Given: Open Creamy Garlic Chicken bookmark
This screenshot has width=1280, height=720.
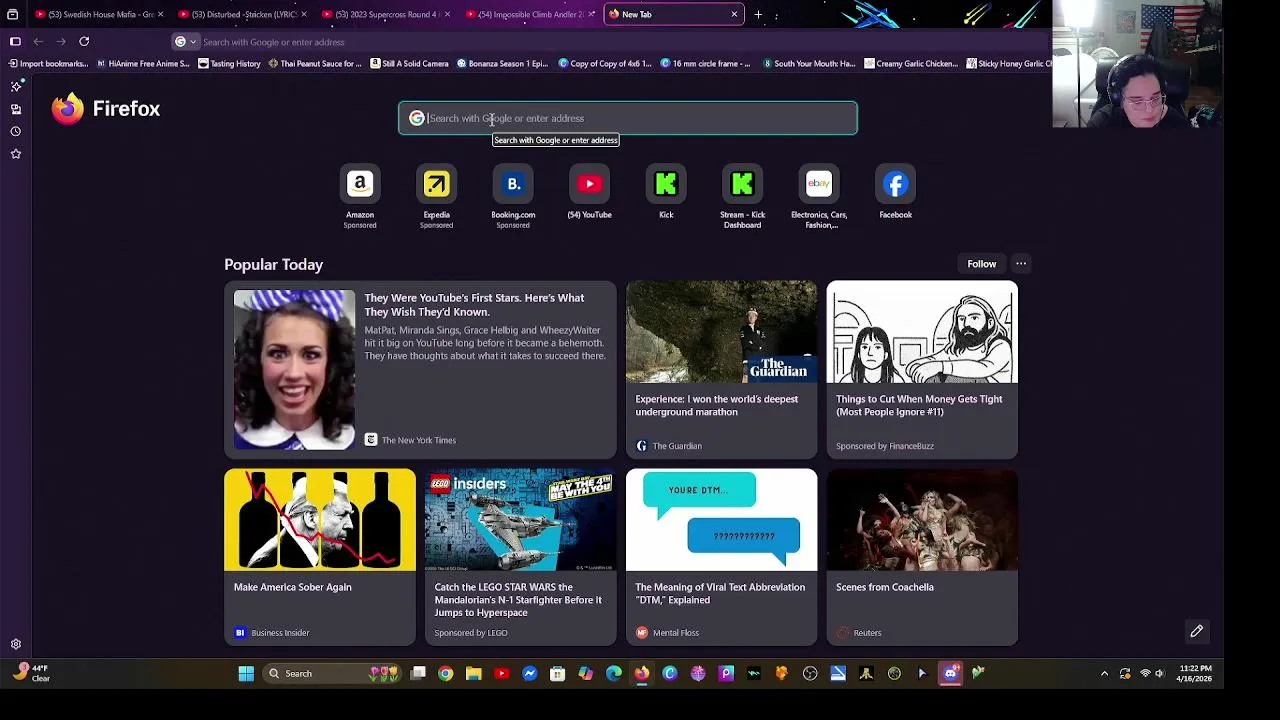Looking at the screenshot, I should [x=910, y=64].
